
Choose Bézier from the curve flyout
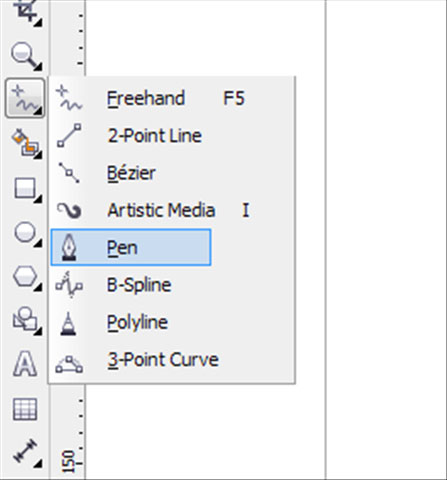(130, 173)
